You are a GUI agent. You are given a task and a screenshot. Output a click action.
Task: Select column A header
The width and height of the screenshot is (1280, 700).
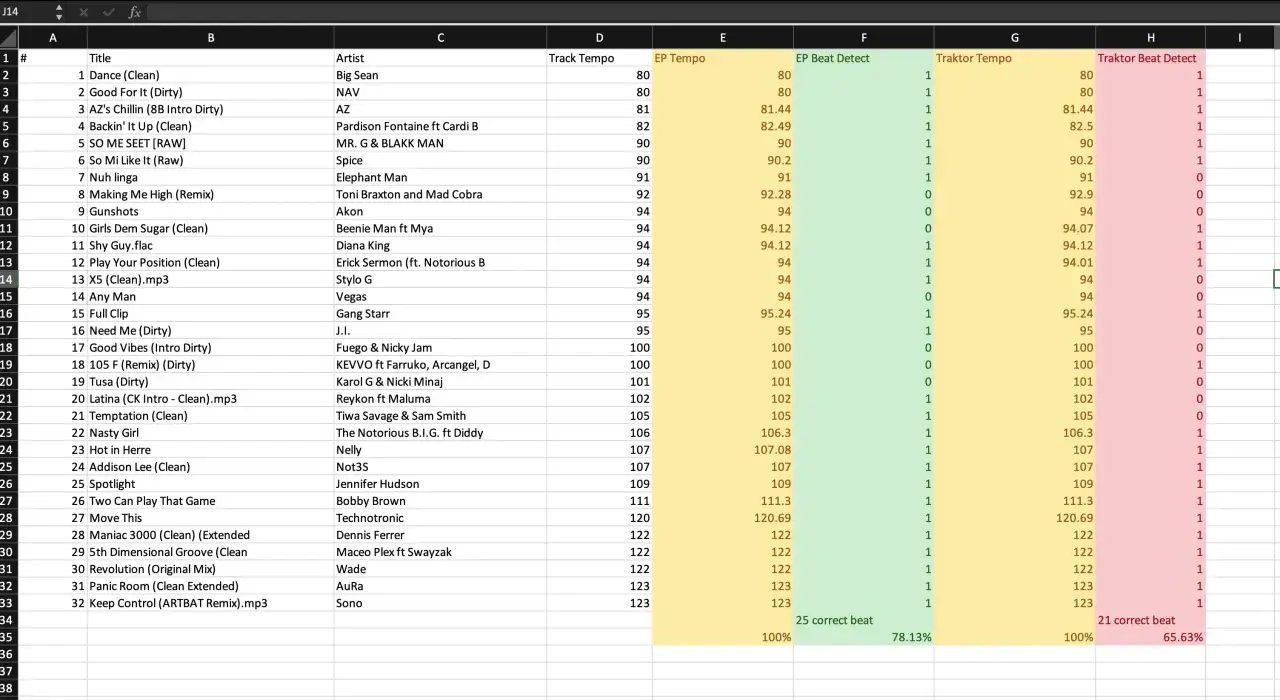pyautogui.click(x=53, y=38)
